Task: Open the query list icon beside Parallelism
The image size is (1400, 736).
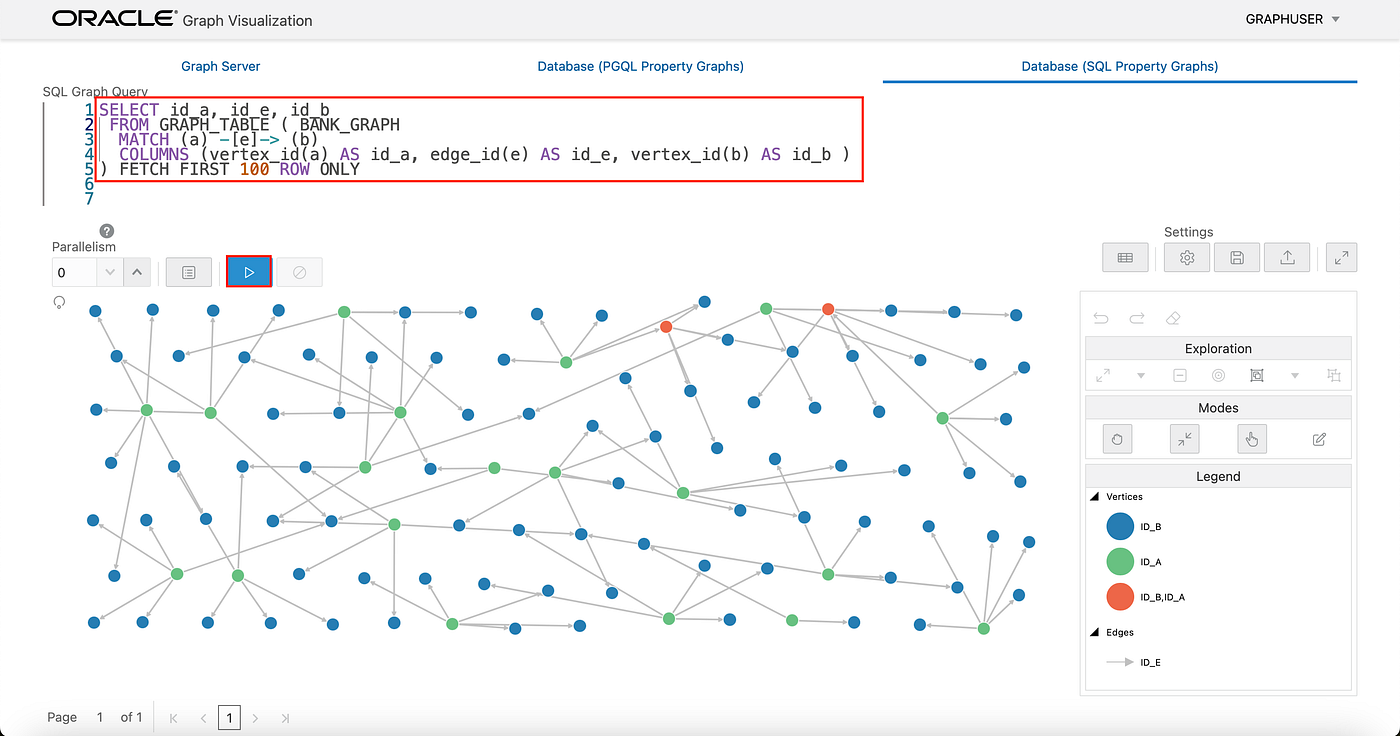Action: (188, 271)
